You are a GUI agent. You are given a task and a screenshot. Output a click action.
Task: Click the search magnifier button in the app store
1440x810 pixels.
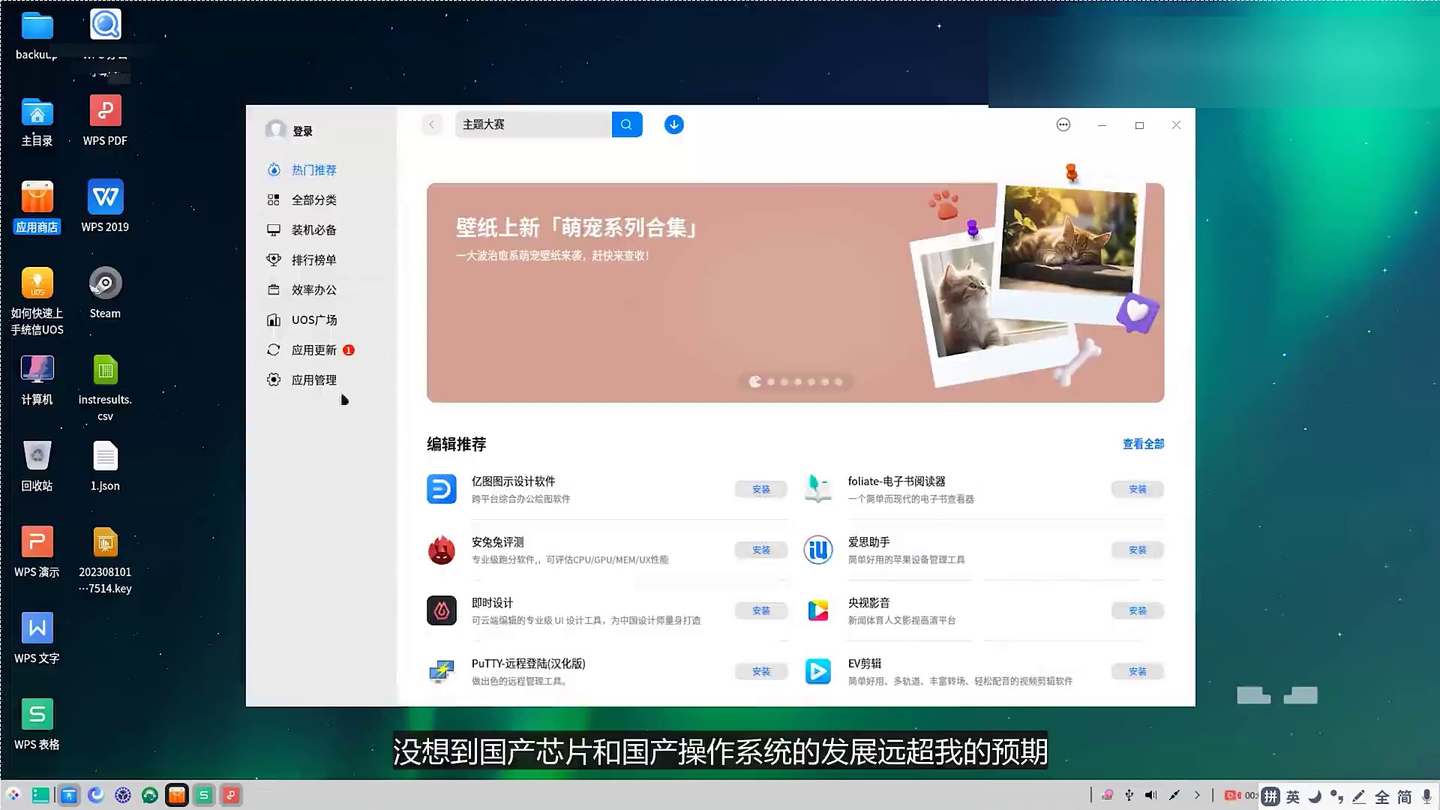click(x=627, y=124)
